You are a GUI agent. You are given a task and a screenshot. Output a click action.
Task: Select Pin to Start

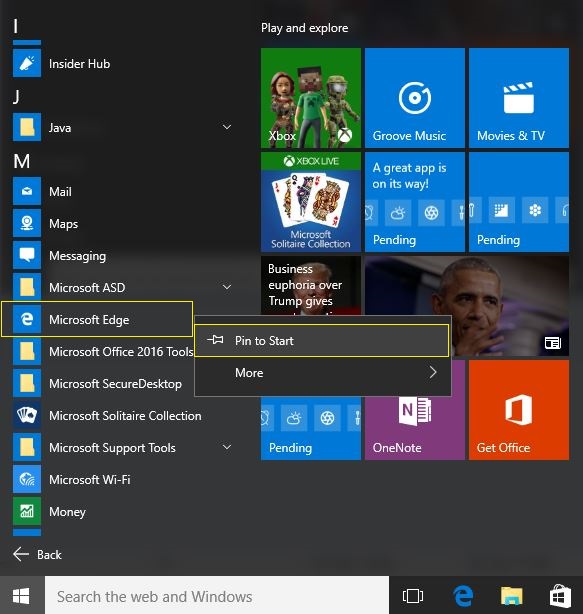321,341
